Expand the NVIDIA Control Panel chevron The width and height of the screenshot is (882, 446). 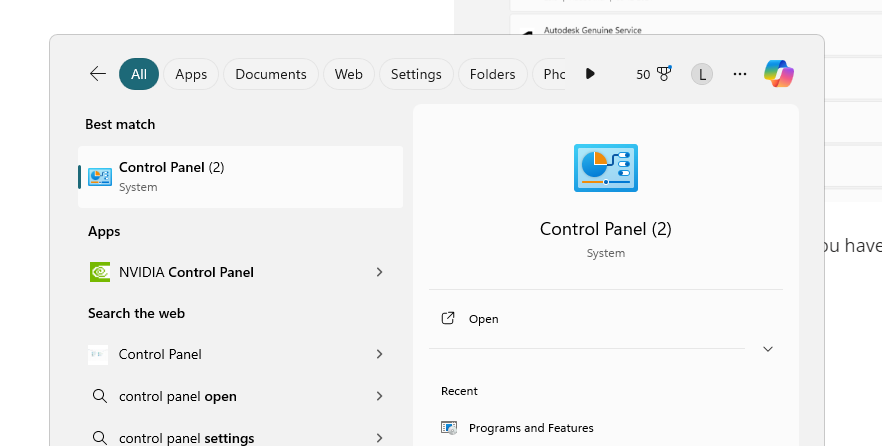click(x=380, y=272)
